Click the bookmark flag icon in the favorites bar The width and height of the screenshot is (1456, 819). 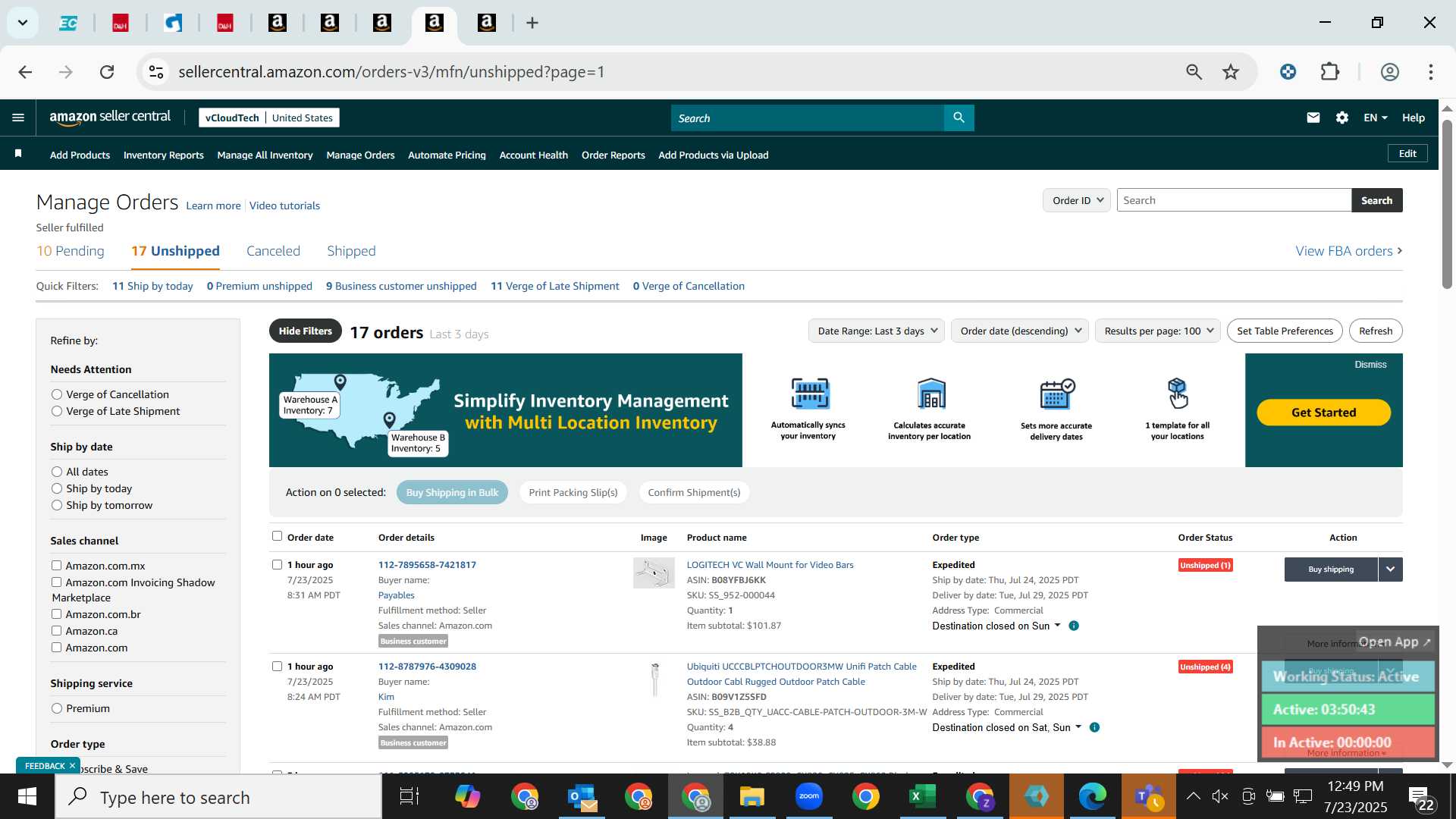click(x=18, y=154)
